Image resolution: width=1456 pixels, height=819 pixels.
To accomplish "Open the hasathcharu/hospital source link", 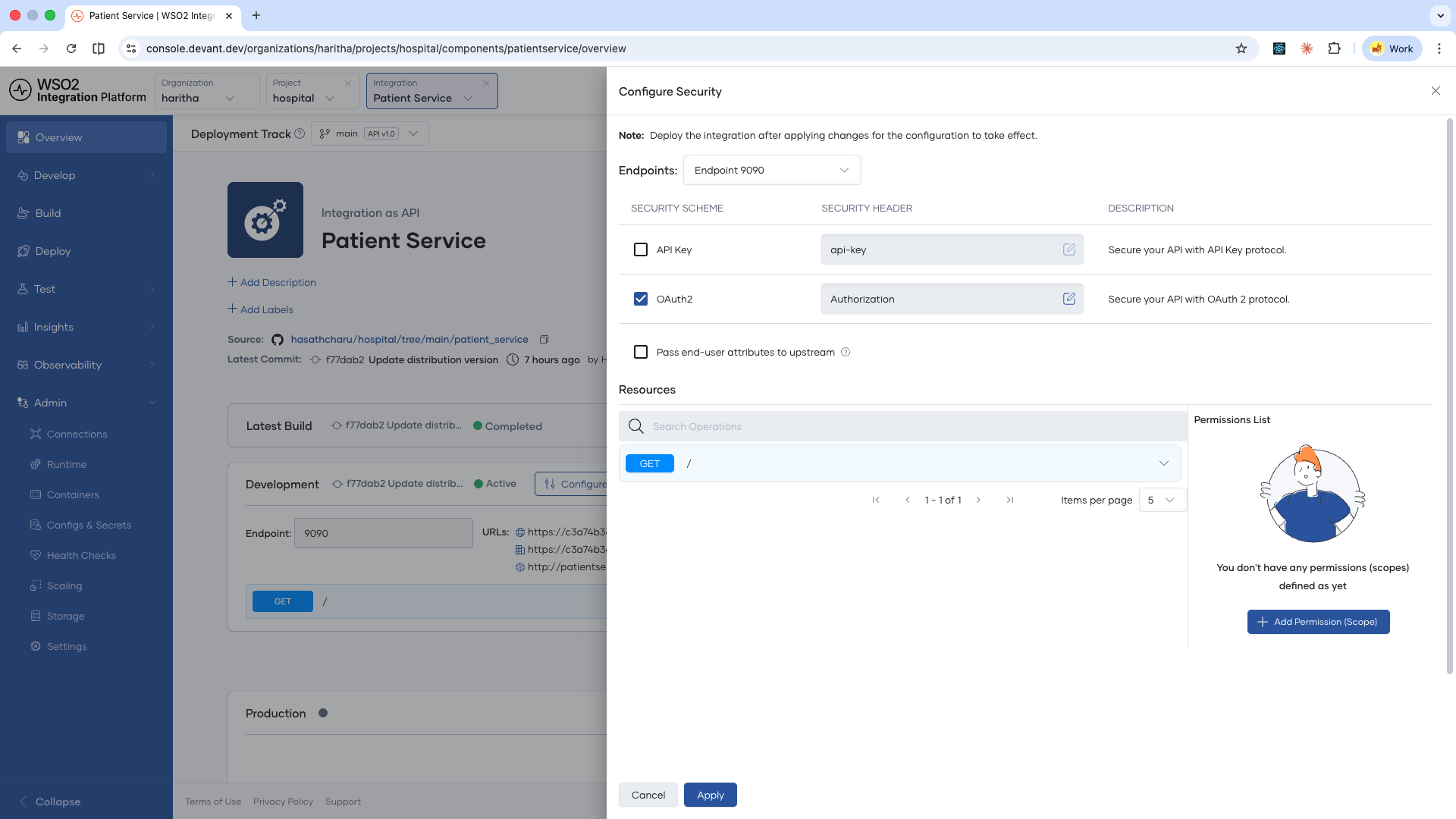I will [x=409, y=340].
